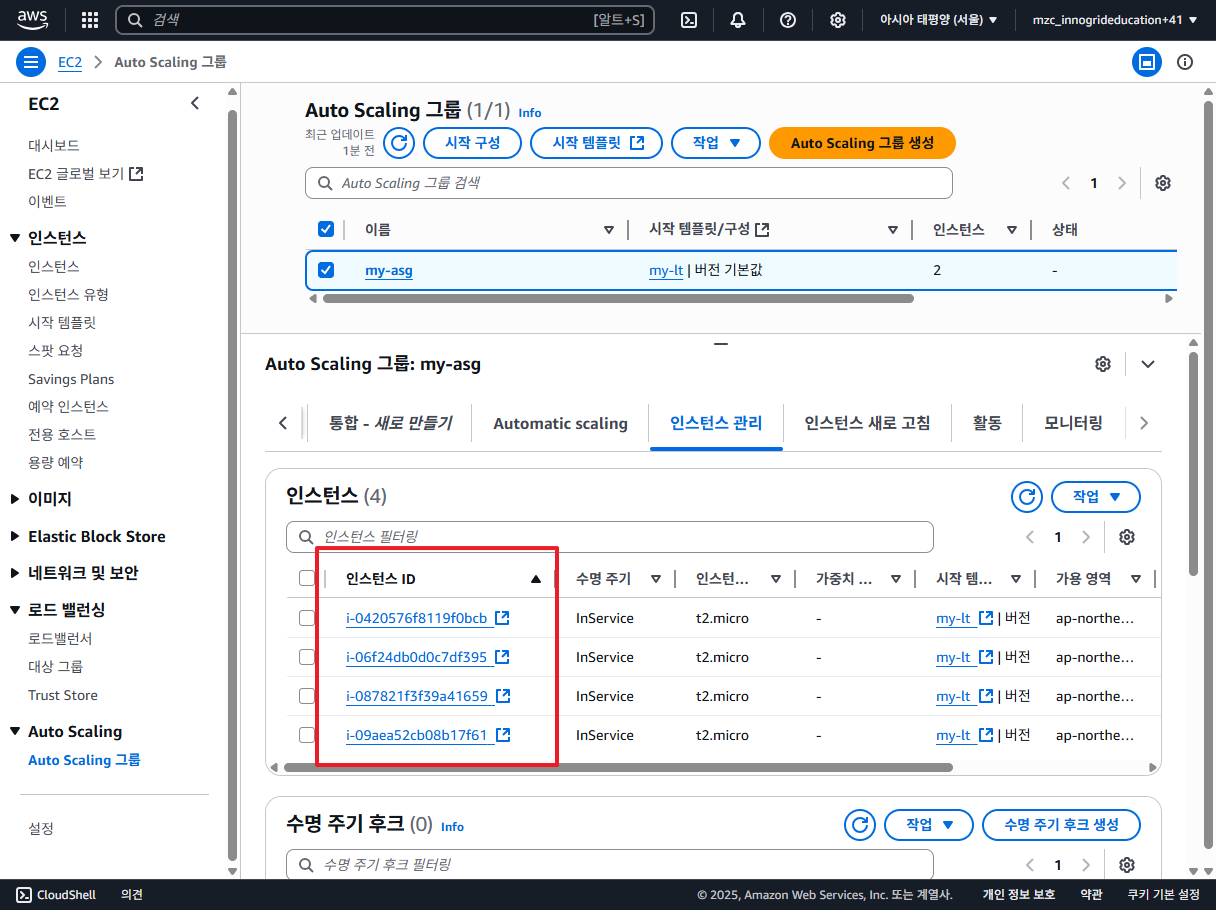Open Auto Scaling groups table preferences gear
Viewport: 1216px width, 910px height.
coord(1162,183)
